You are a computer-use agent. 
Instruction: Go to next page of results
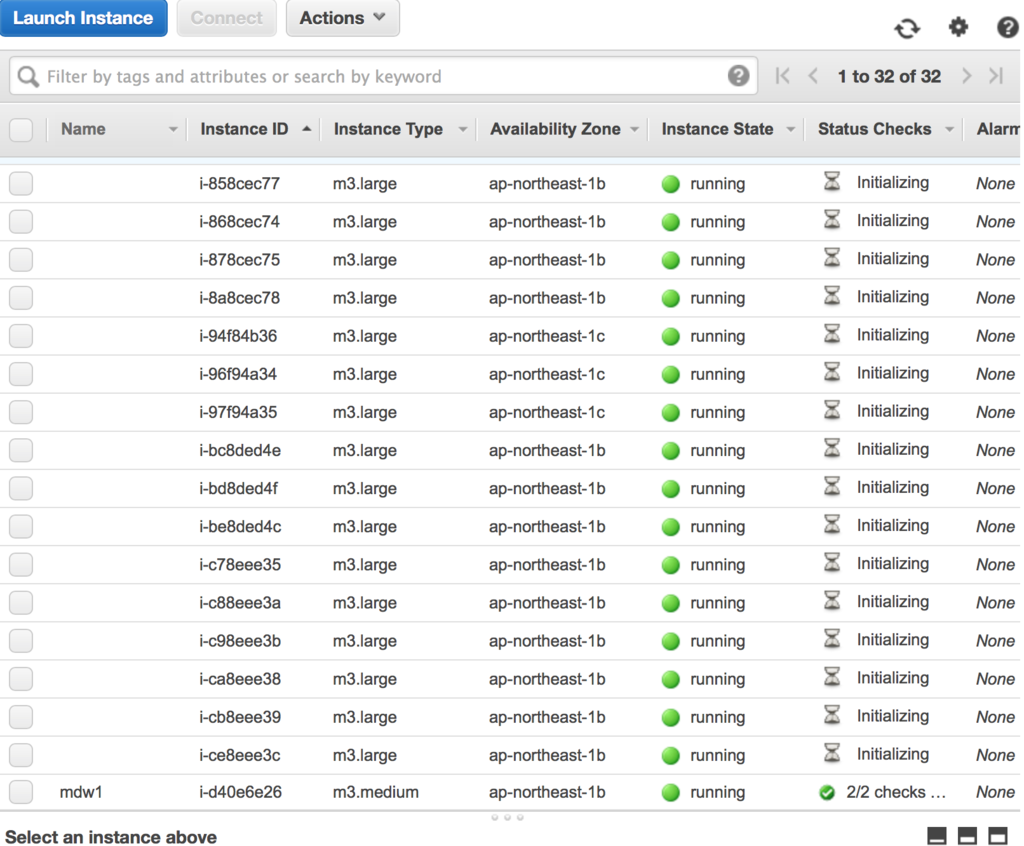coord(967,76)
